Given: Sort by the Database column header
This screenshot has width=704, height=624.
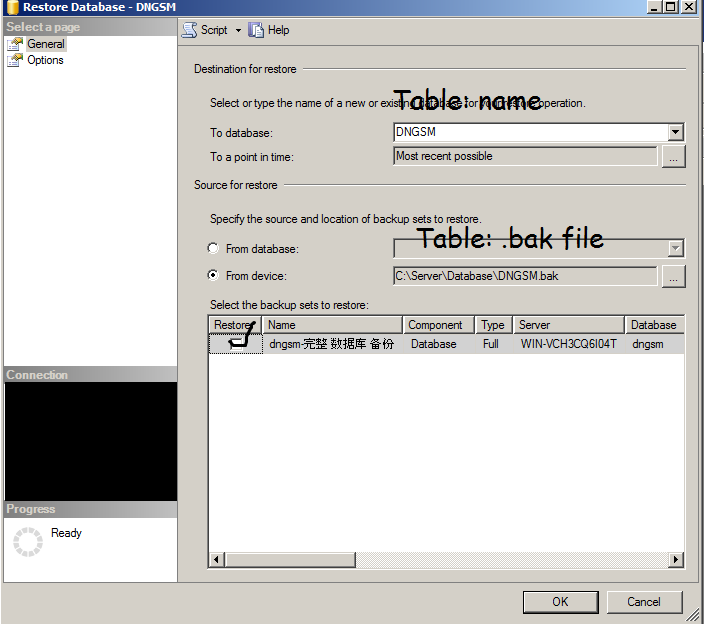Looking at the screenshot, I should 655,325.
